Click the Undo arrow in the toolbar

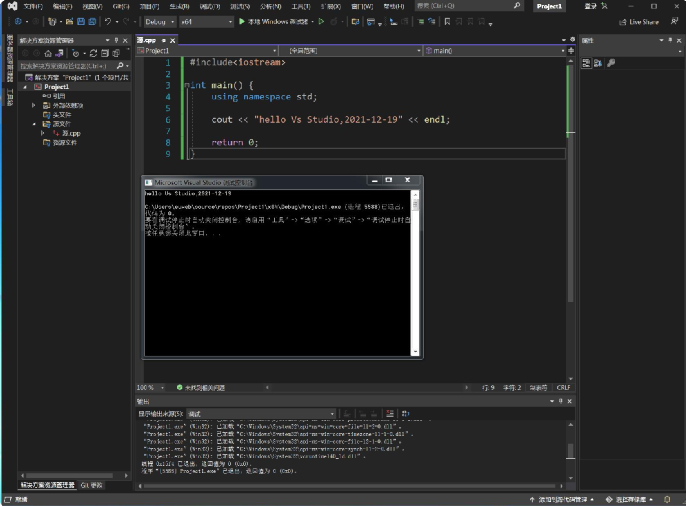click(107, 21)
